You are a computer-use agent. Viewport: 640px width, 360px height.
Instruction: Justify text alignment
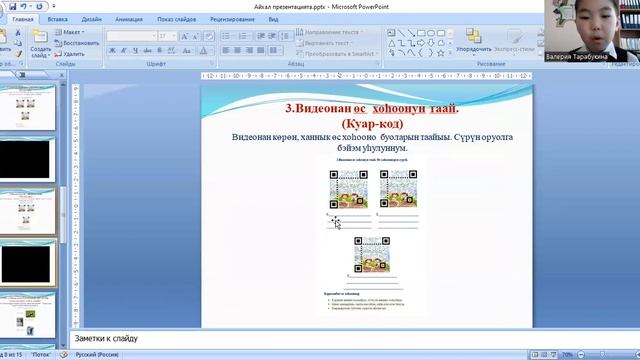(x=260, y=51)
